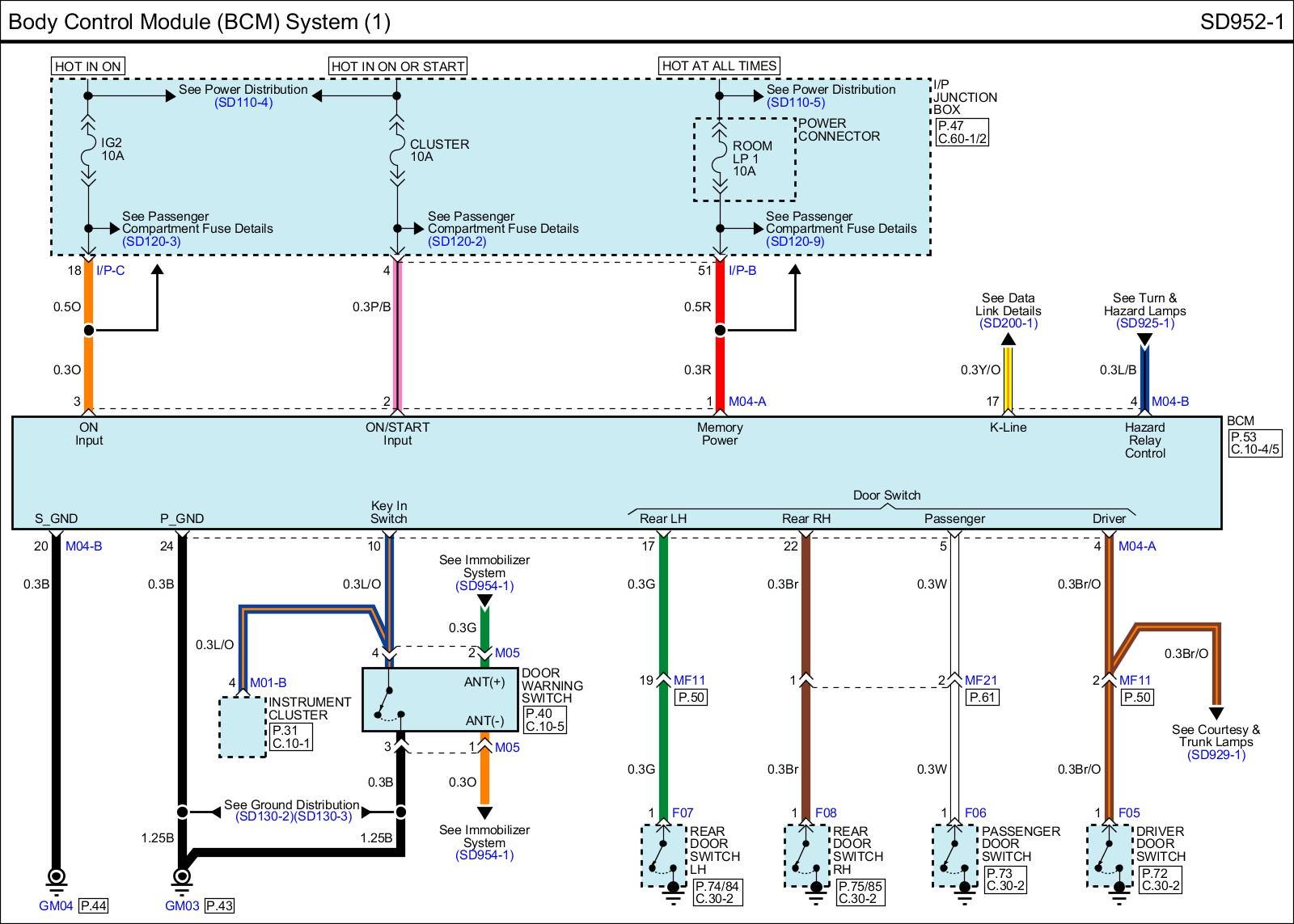Viewport: 1294px width, 924px height.
Task: Click the I/P junction box P.47 reference
Action: 962,132
